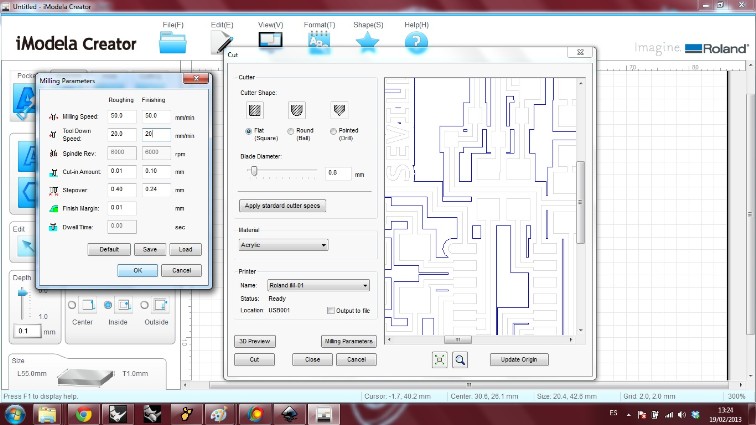The image size is (756, 425).
Task: Click Finish Margin input field
Action: [122, 208]
